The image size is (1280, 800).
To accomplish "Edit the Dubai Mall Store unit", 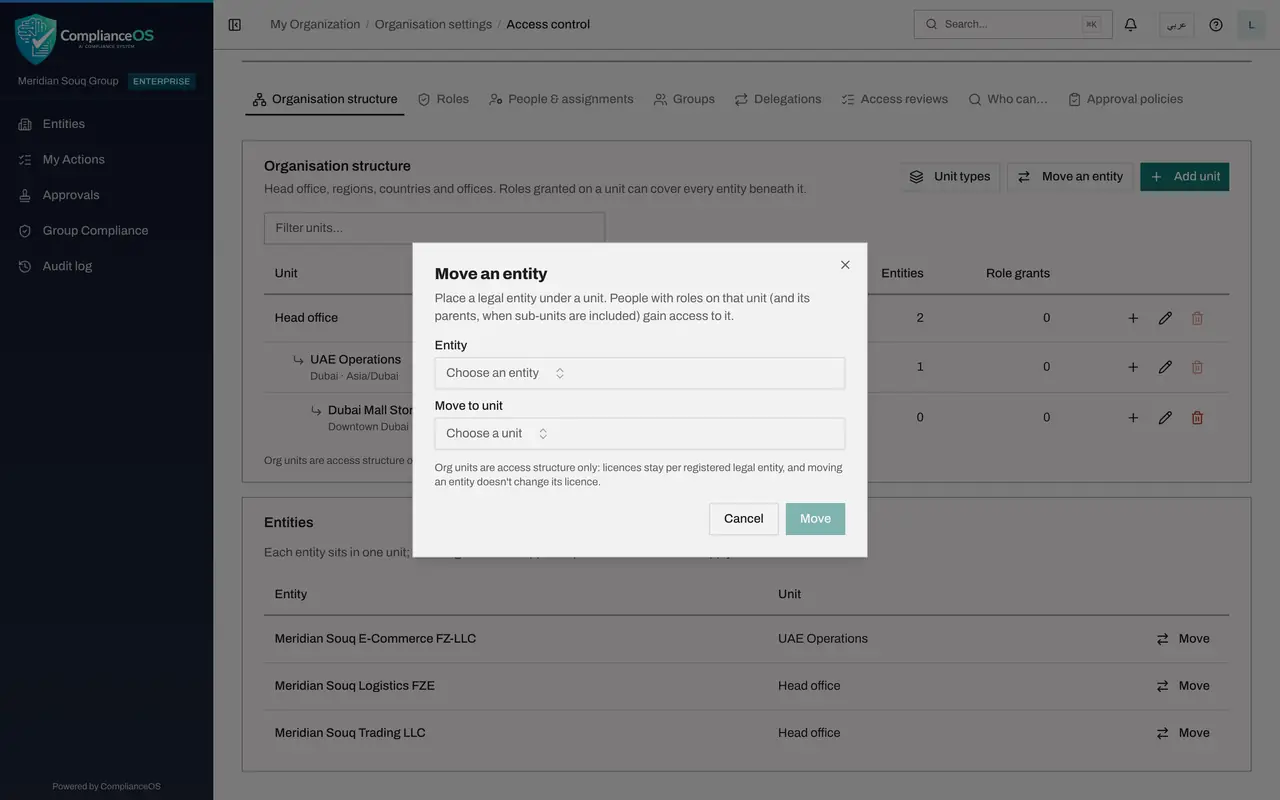I will (1165, 418).
